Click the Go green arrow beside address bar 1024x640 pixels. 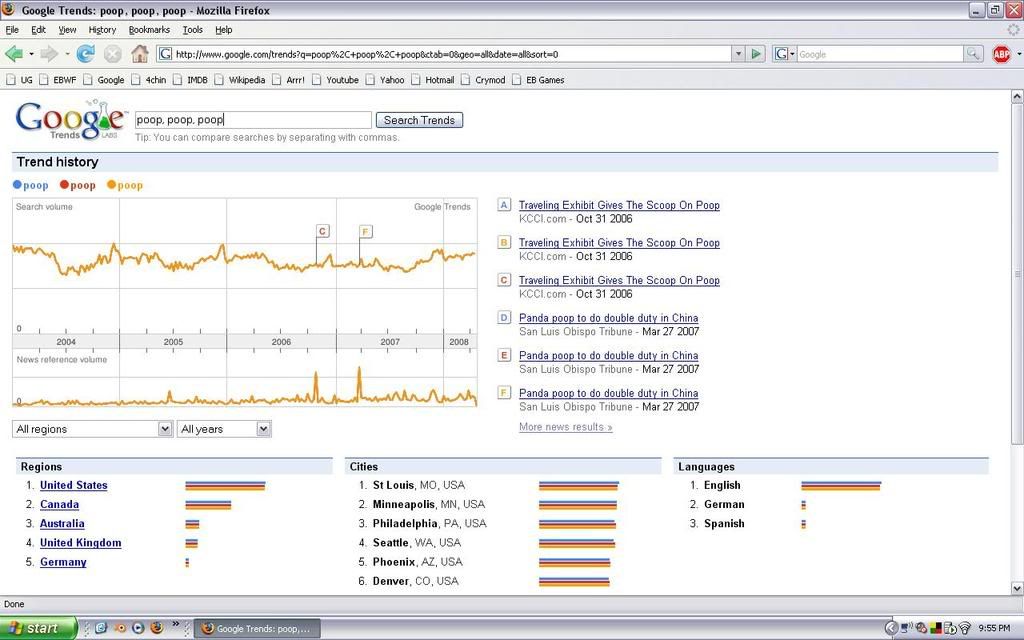(756, 54)
